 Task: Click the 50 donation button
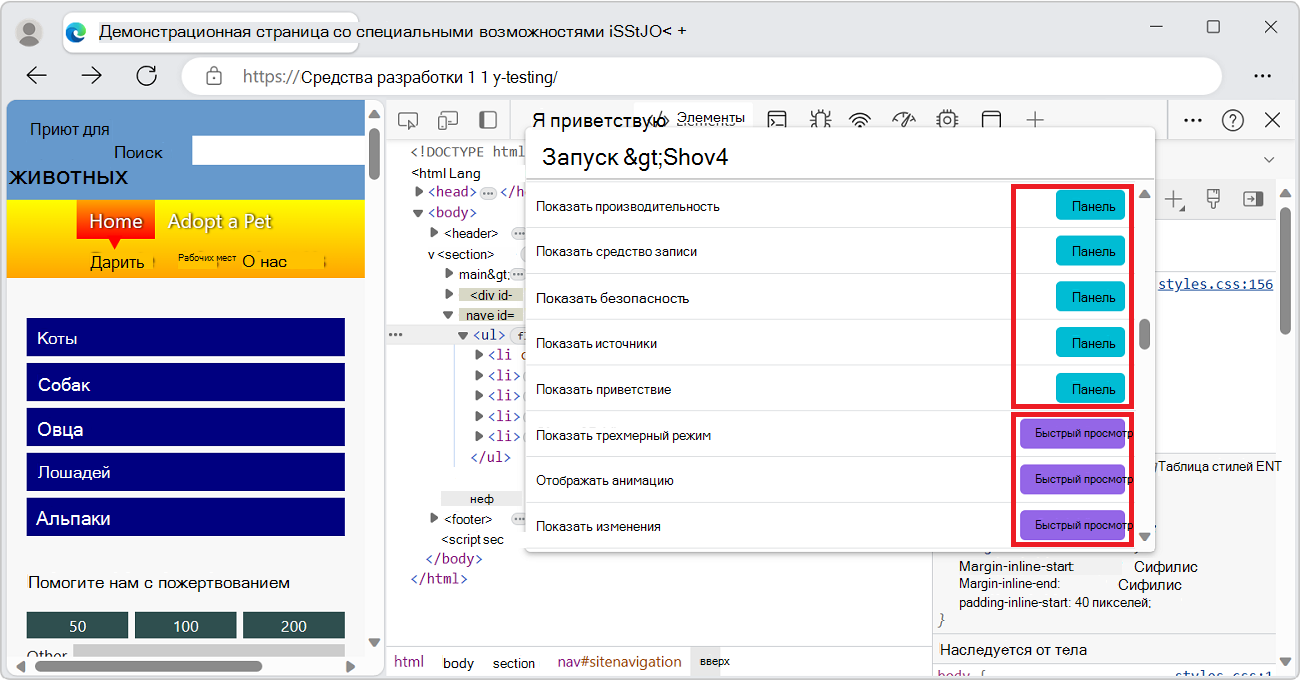click(77, 626)
